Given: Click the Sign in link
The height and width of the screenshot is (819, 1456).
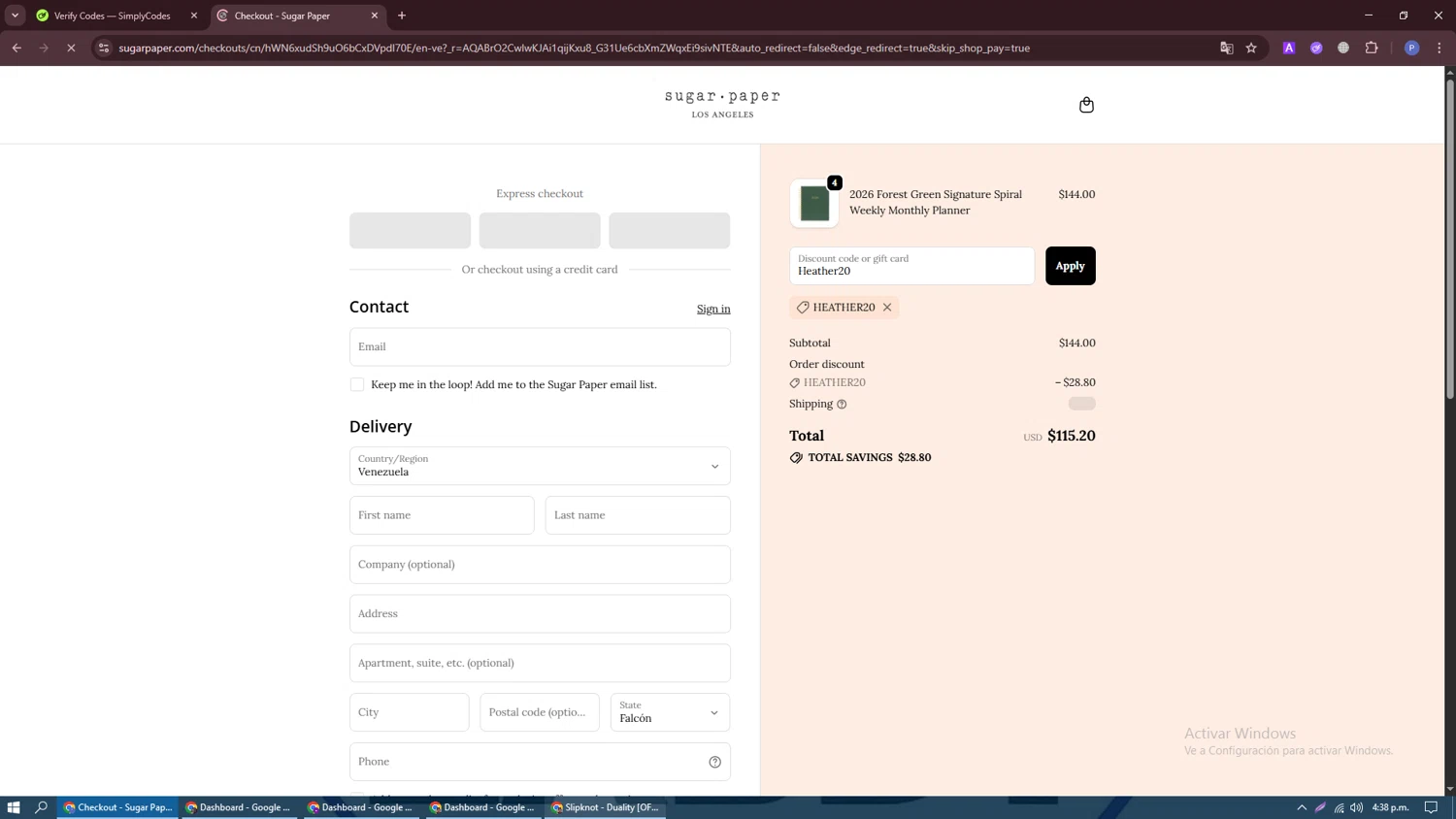Looking at the screenshot, I should tap(713, 310).
